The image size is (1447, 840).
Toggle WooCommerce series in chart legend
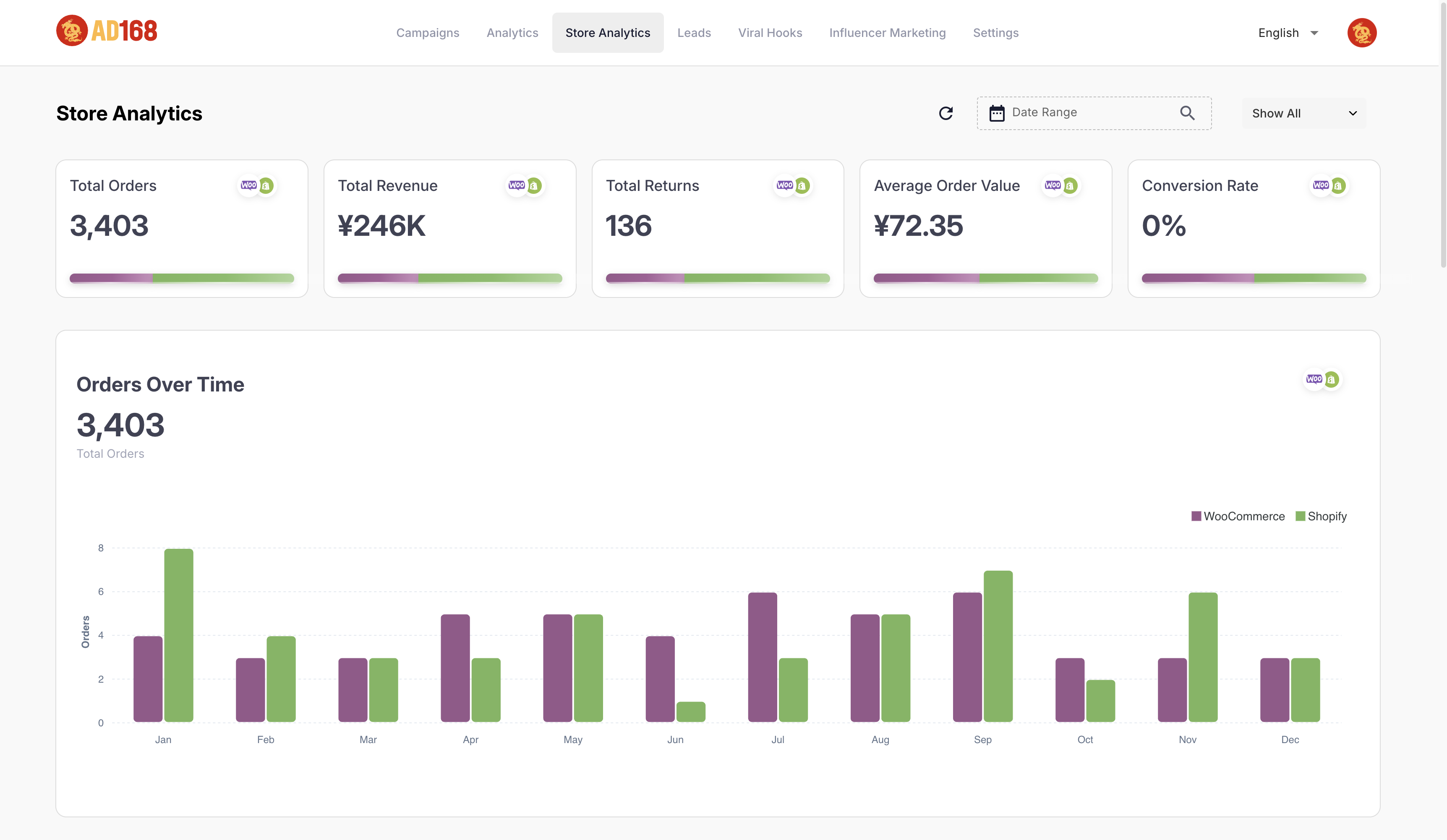[1238, 516]
